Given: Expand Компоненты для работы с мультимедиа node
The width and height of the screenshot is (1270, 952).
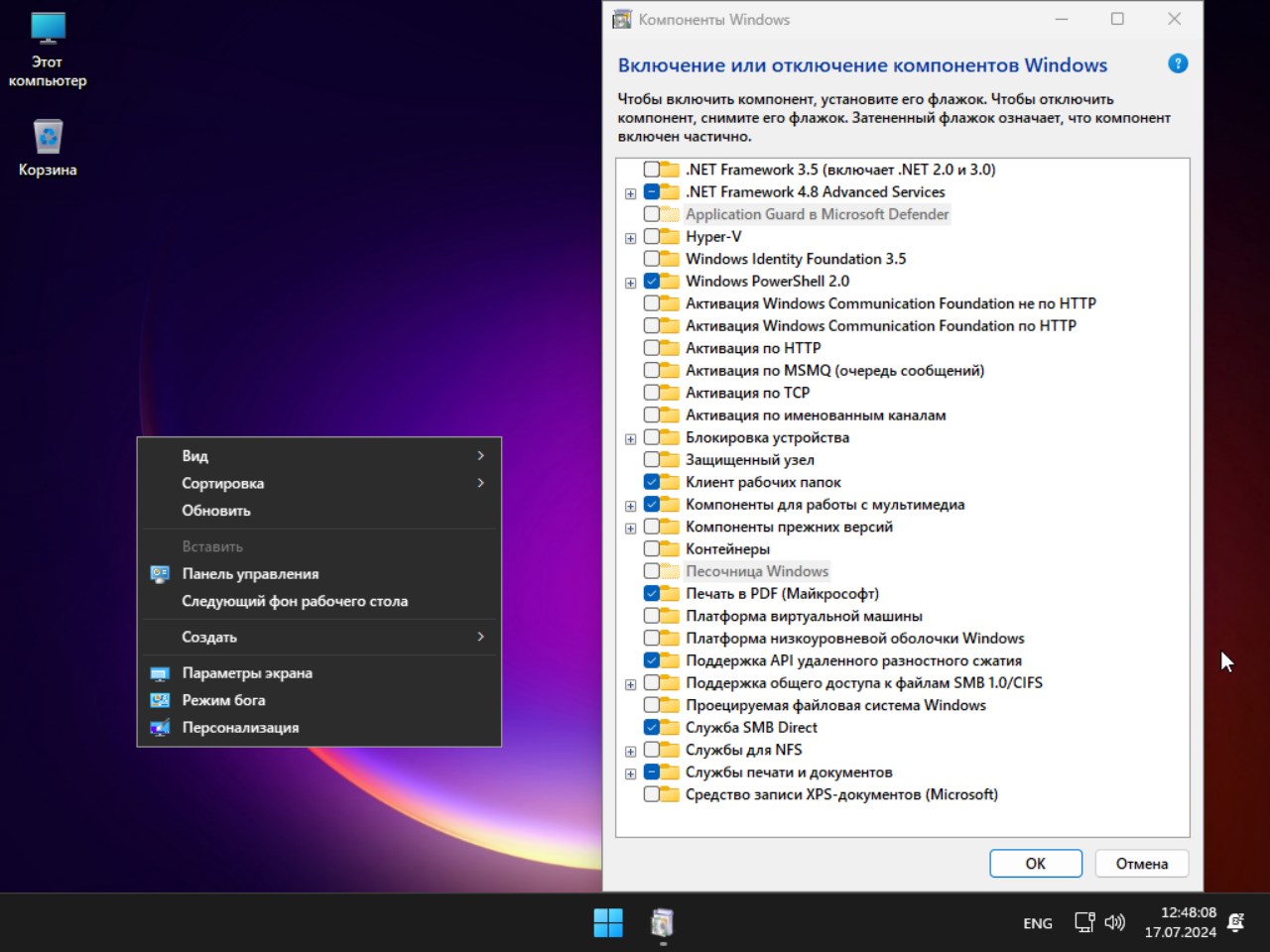Looking at the screenshot, I should click(x=630, y=506).
